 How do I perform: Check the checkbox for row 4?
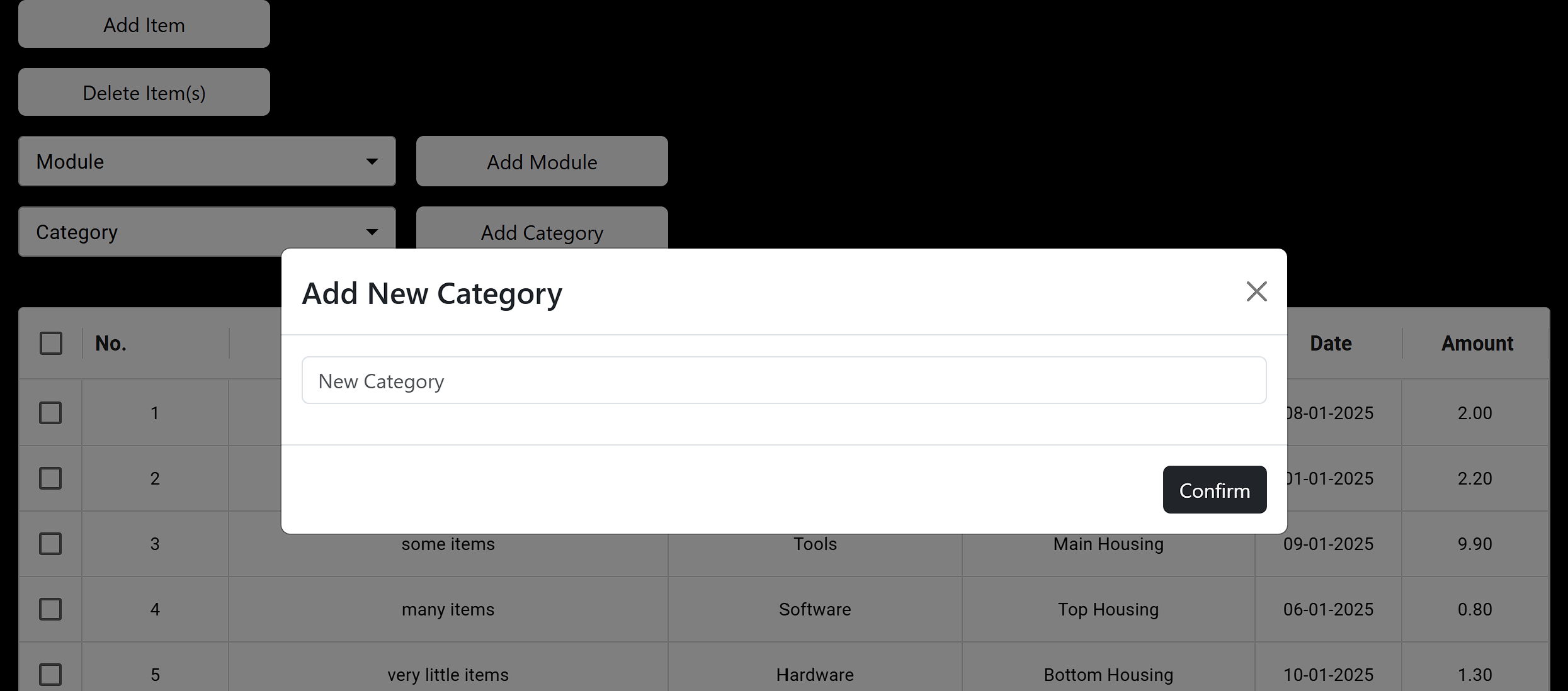(50, 609)
